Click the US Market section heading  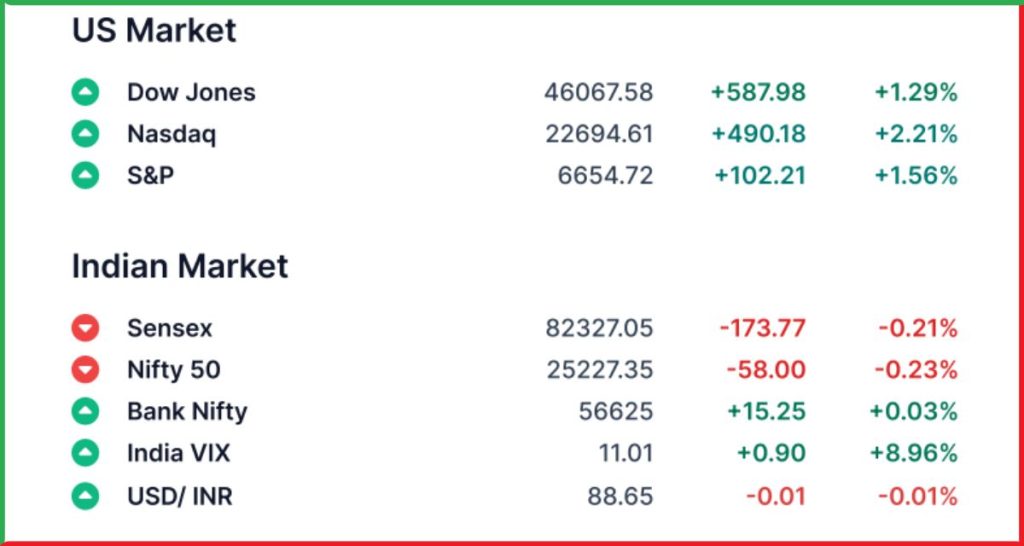(x=154, y=31)
